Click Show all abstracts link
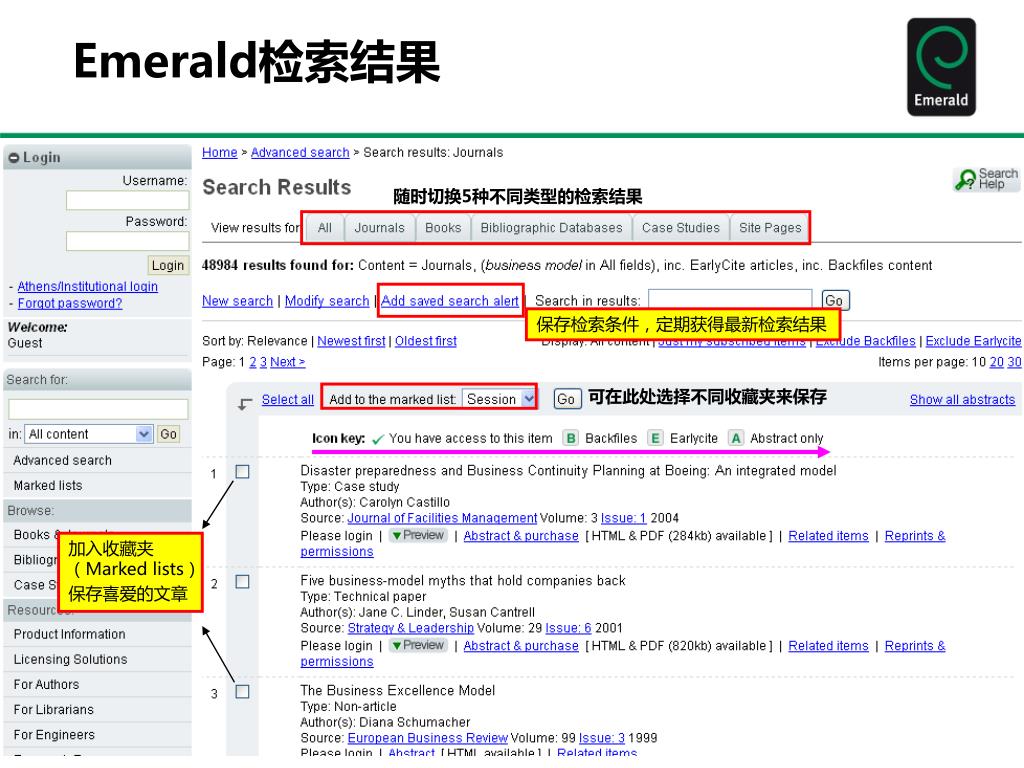This screenshot has height=768, width=1024. point(962,399)
